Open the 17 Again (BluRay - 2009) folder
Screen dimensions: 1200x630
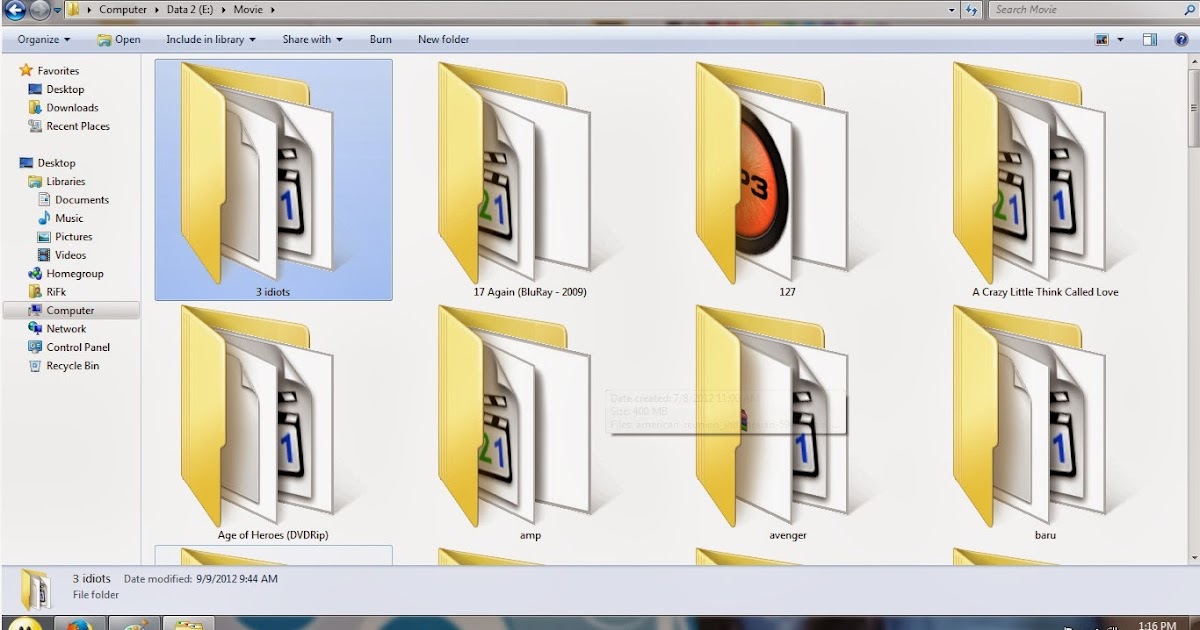[530, 180]
